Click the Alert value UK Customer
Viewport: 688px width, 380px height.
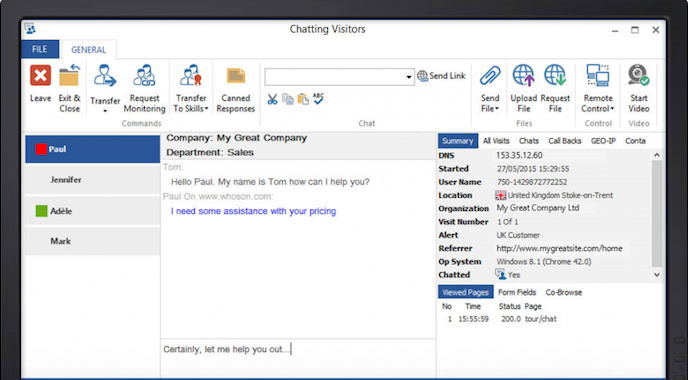(x=518, y=235)
